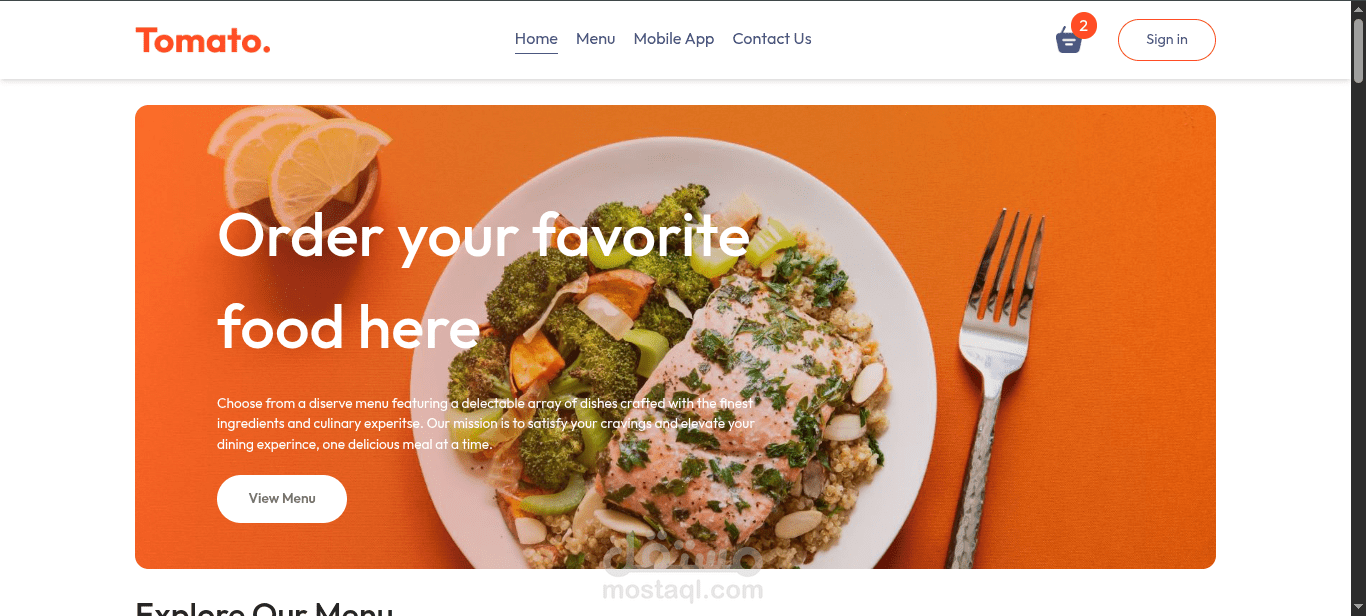Open the shopping basket icon
This screenshot has width=1366, height=616.
coord(1068,41)
